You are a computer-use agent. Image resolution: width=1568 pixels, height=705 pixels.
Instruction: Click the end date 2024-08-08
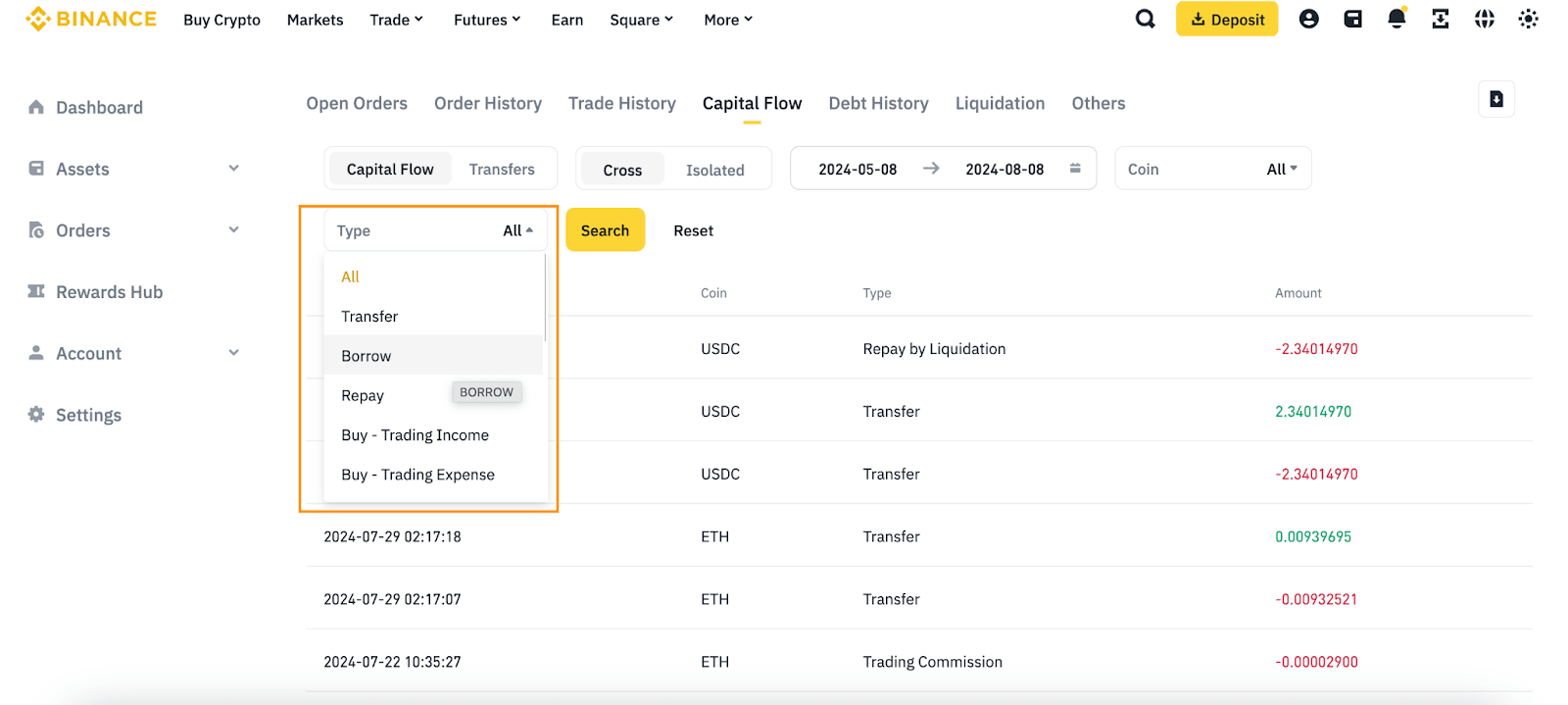tap(1004, 169)
